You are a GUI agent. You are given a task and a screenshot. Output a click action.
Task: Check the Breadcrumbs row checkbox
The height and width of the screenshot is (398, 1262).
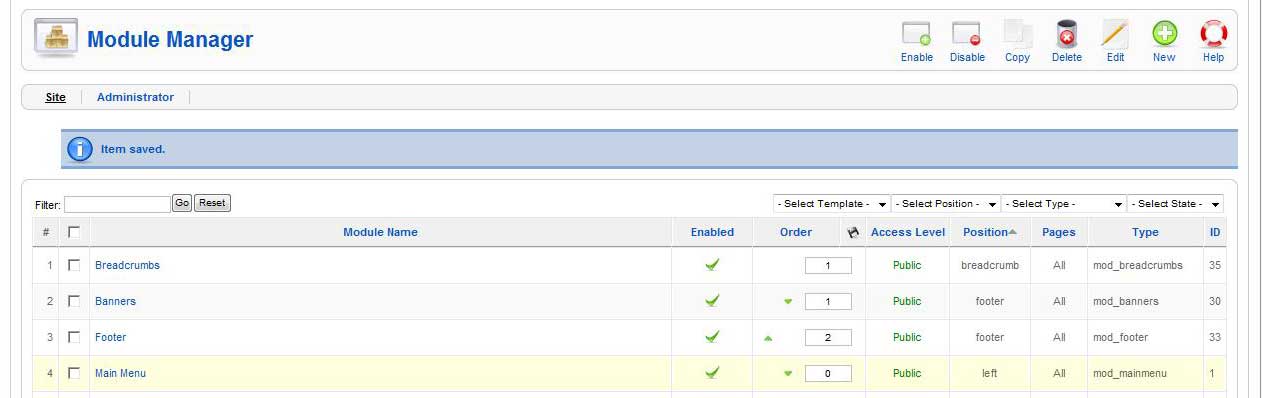coord(74,265)
